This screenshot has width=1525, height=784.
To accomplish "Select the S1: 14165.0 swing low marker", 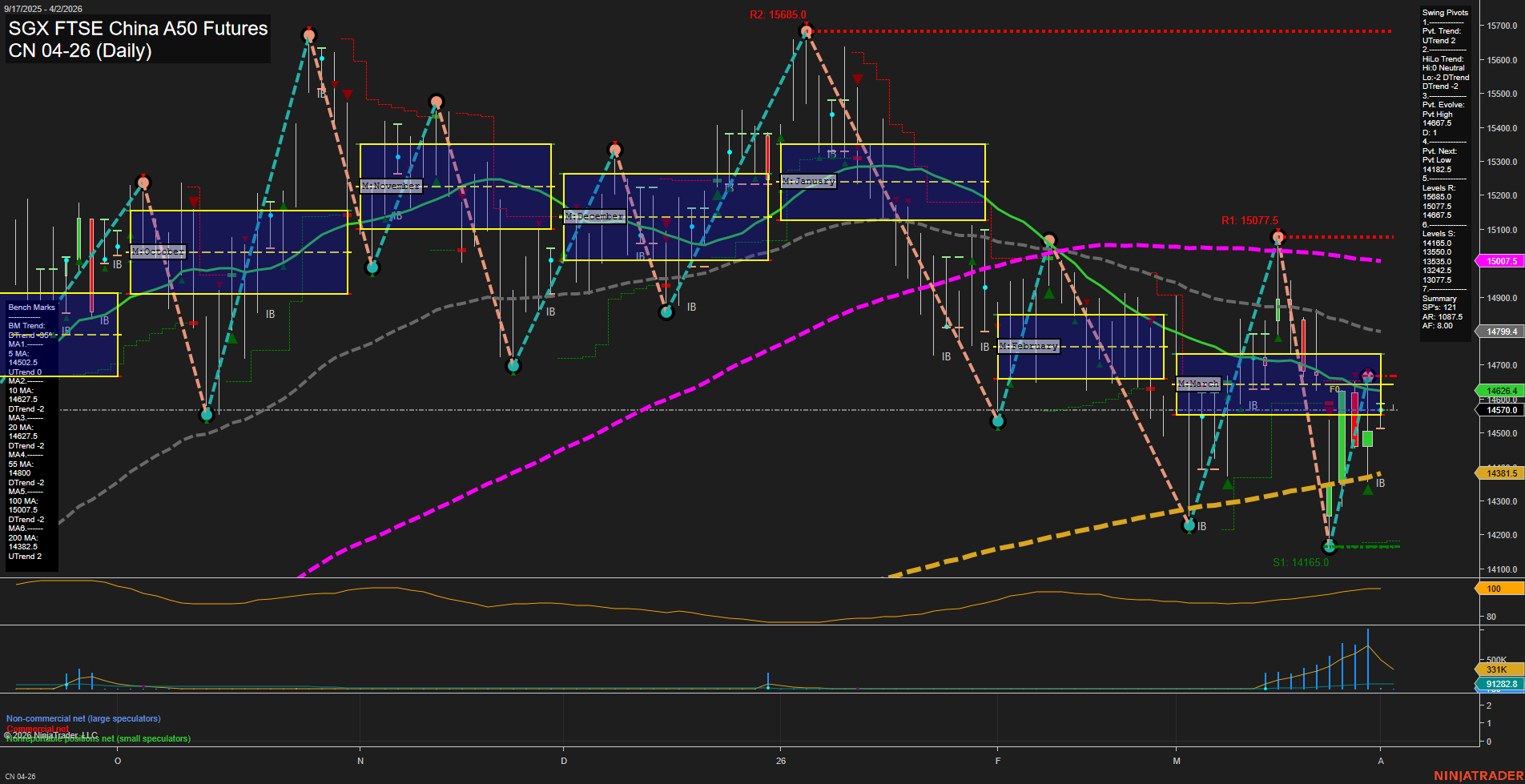I will (x=1330, y=546).
